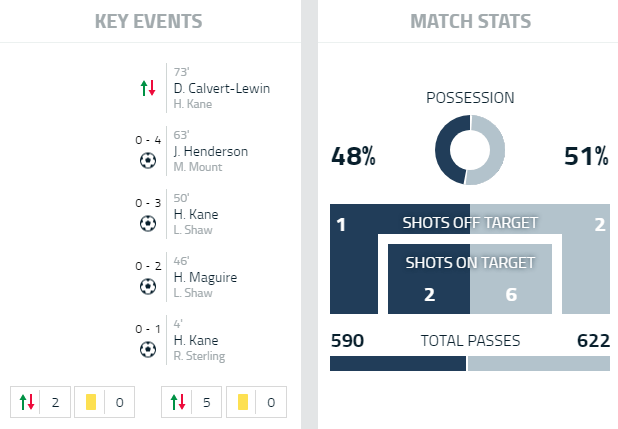
Task: Click the total passes progress bar
Action: (470, 364)
